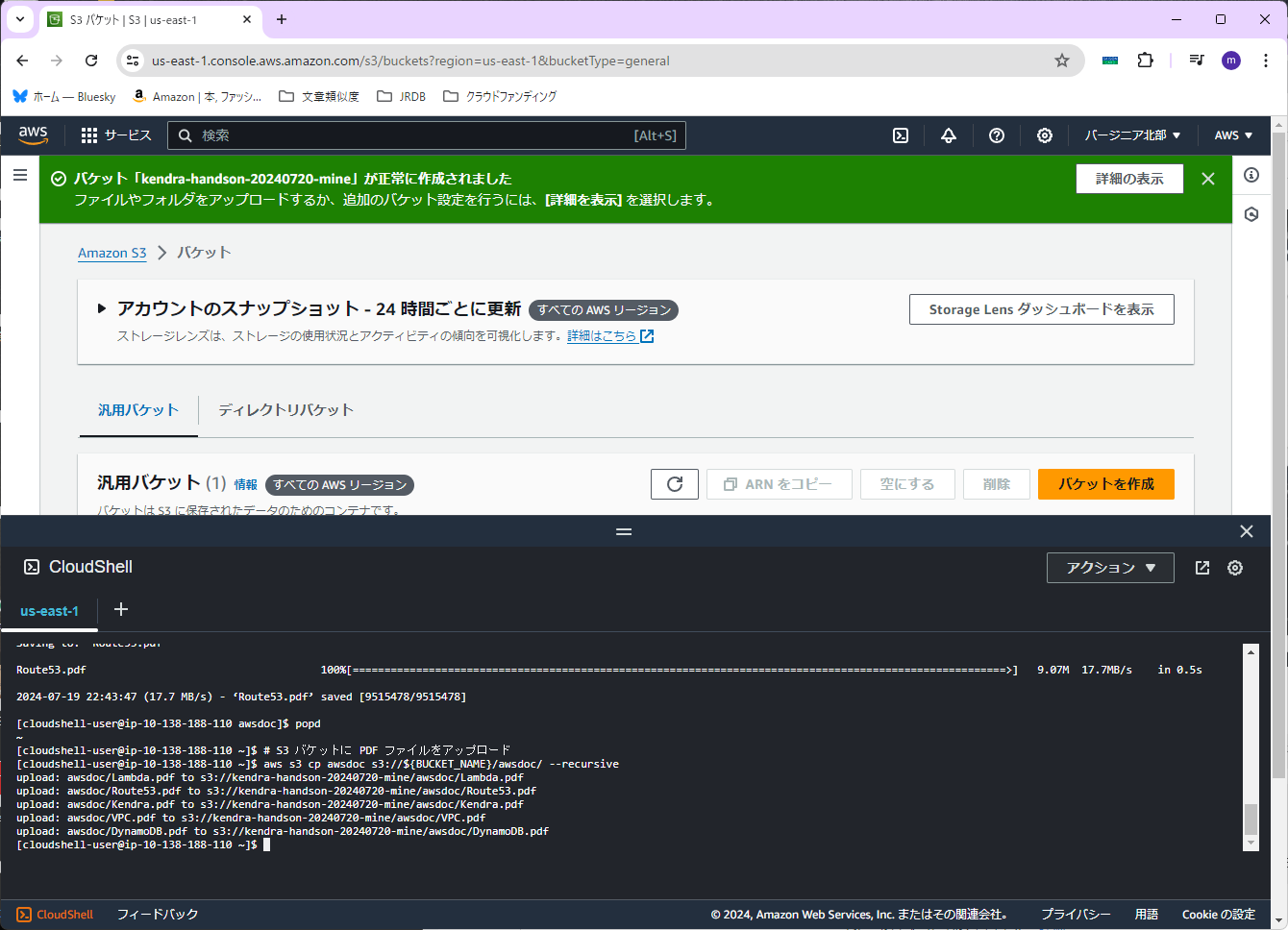Open フィードバック in the footer
This screenshot has width=1288, height=930.
158,915
